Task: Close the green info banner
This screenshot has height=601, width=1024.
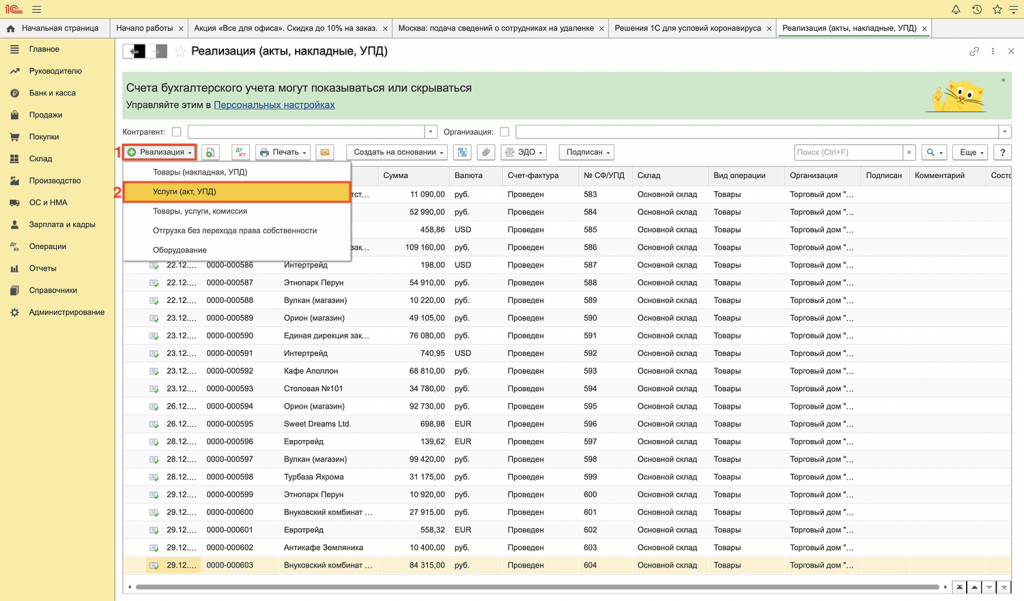Action: 1004,80
